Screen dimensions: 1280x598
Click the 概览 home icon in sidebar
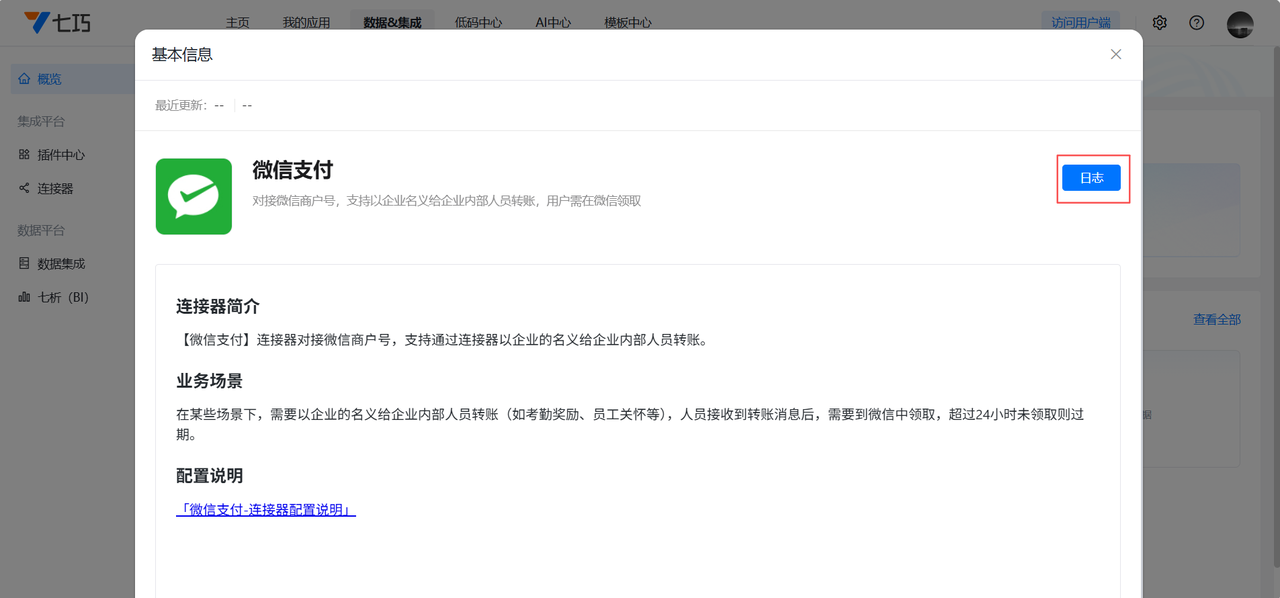pos(24,79)
